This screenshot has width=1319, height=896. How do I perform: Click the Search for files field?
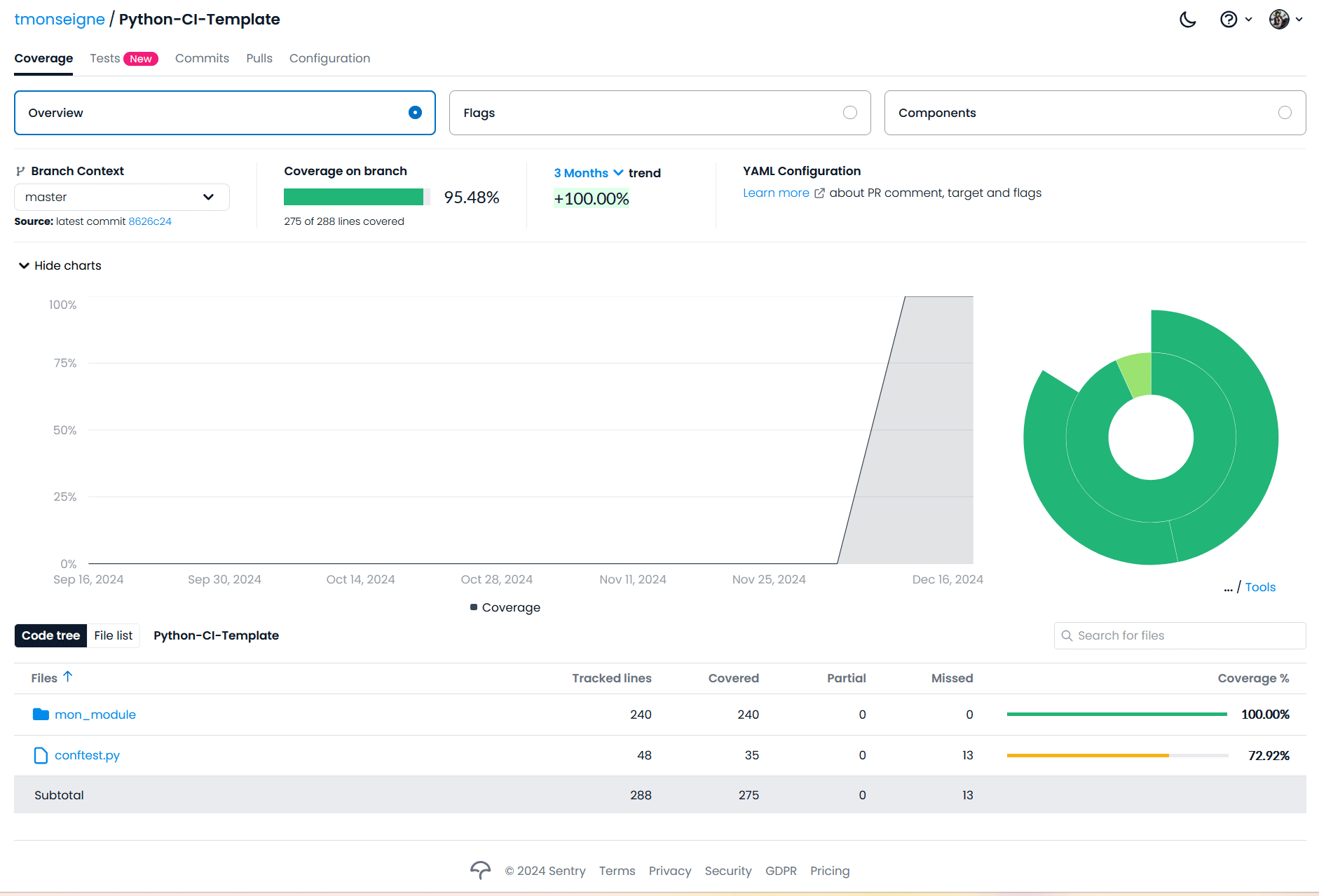[x=1180, y=635]
